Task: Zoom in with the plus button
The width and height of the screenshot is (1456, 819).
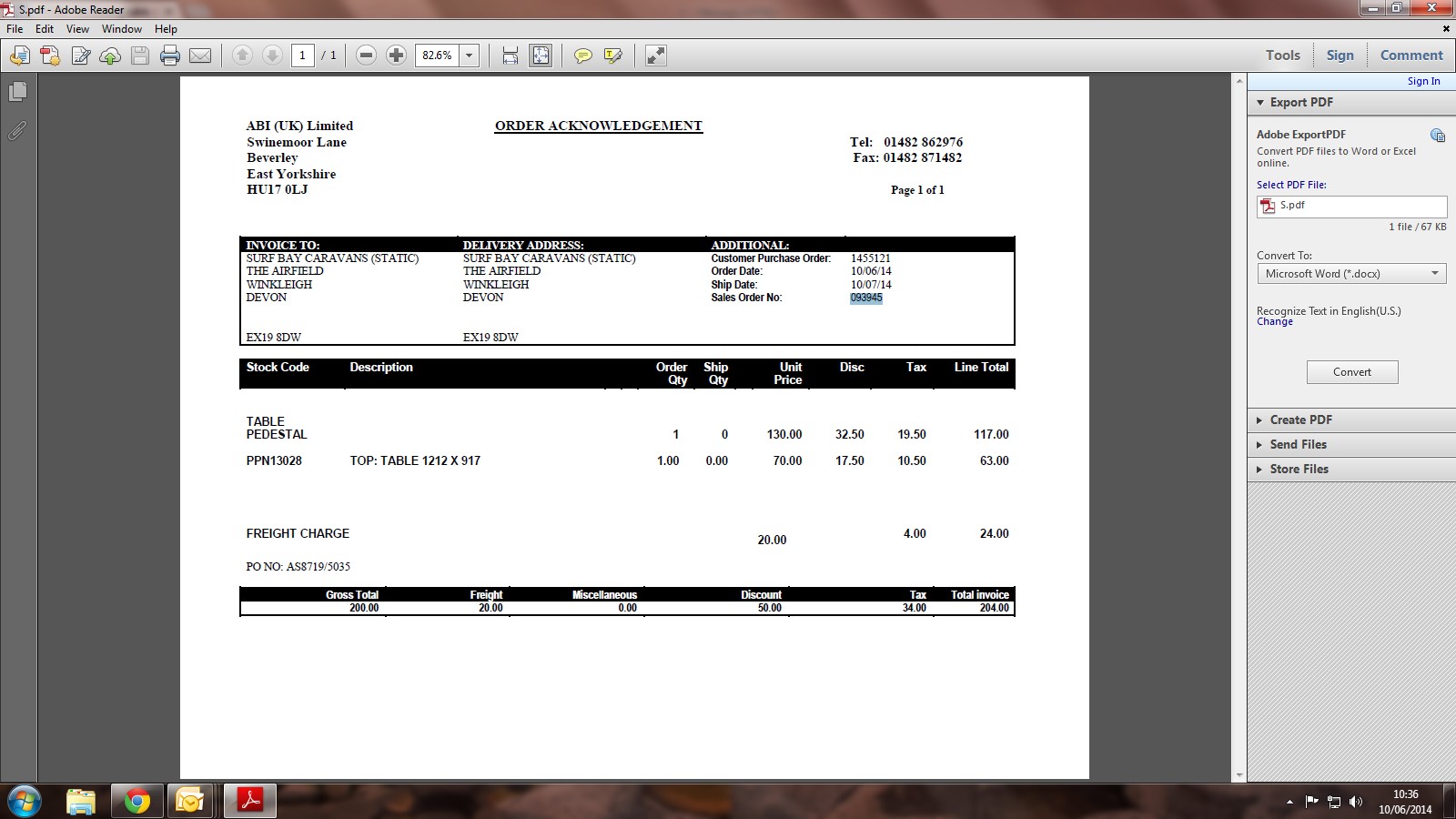Action: [x=396, y=56]
